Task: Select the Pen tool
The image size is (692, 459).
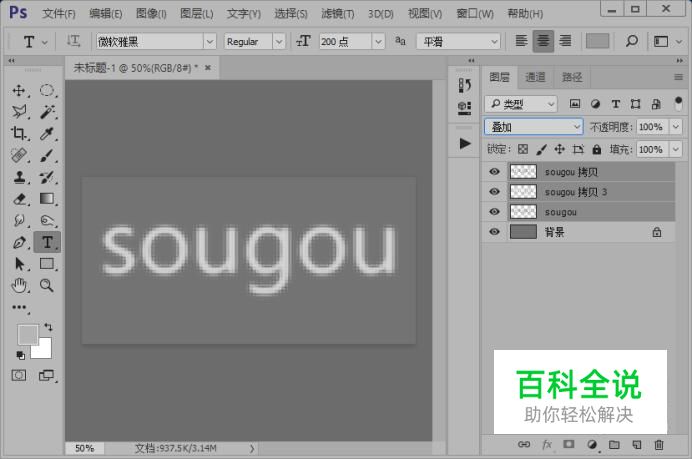Action: pos(19,242)
